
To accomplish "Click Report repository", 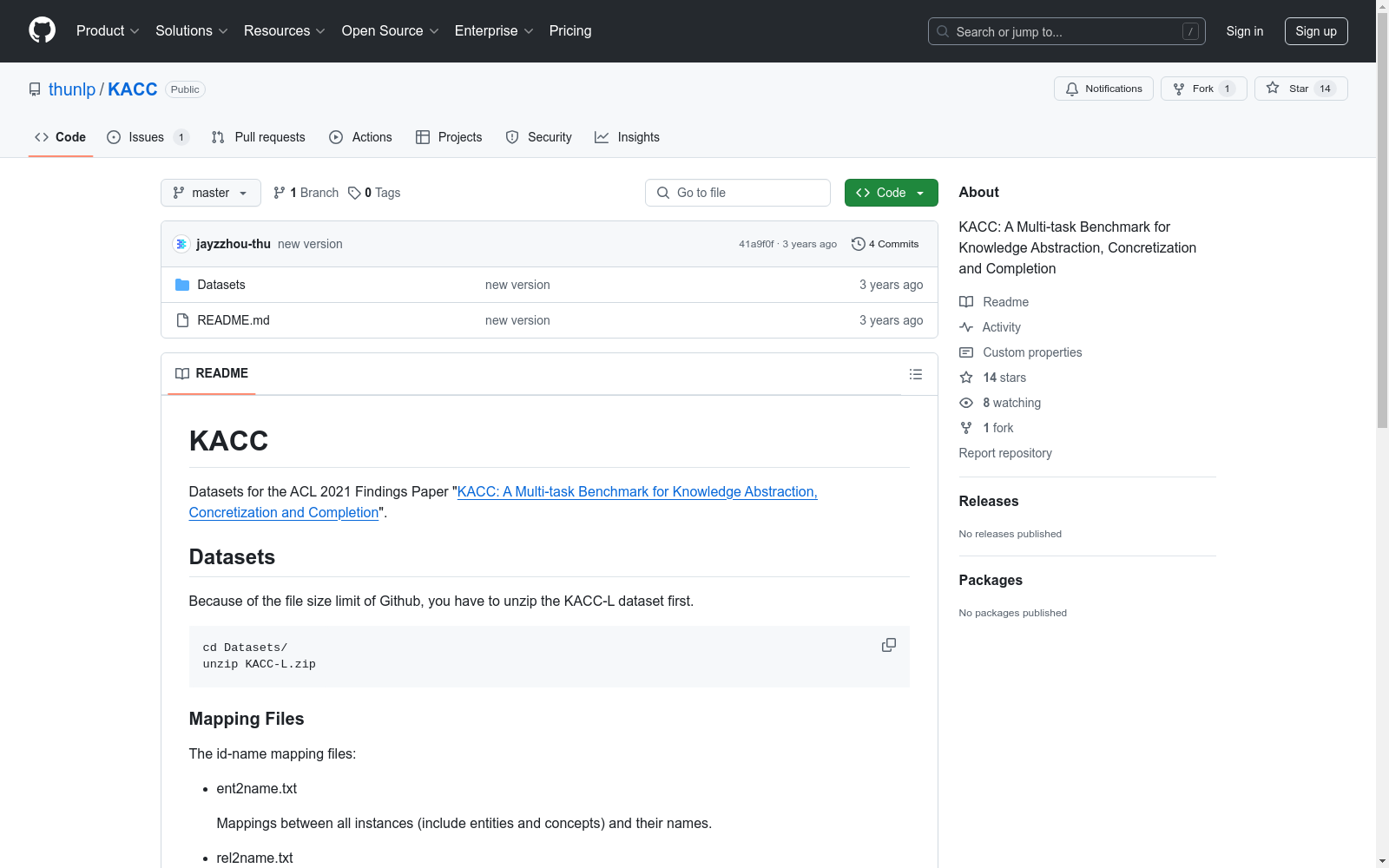I will coord(1005,453).
